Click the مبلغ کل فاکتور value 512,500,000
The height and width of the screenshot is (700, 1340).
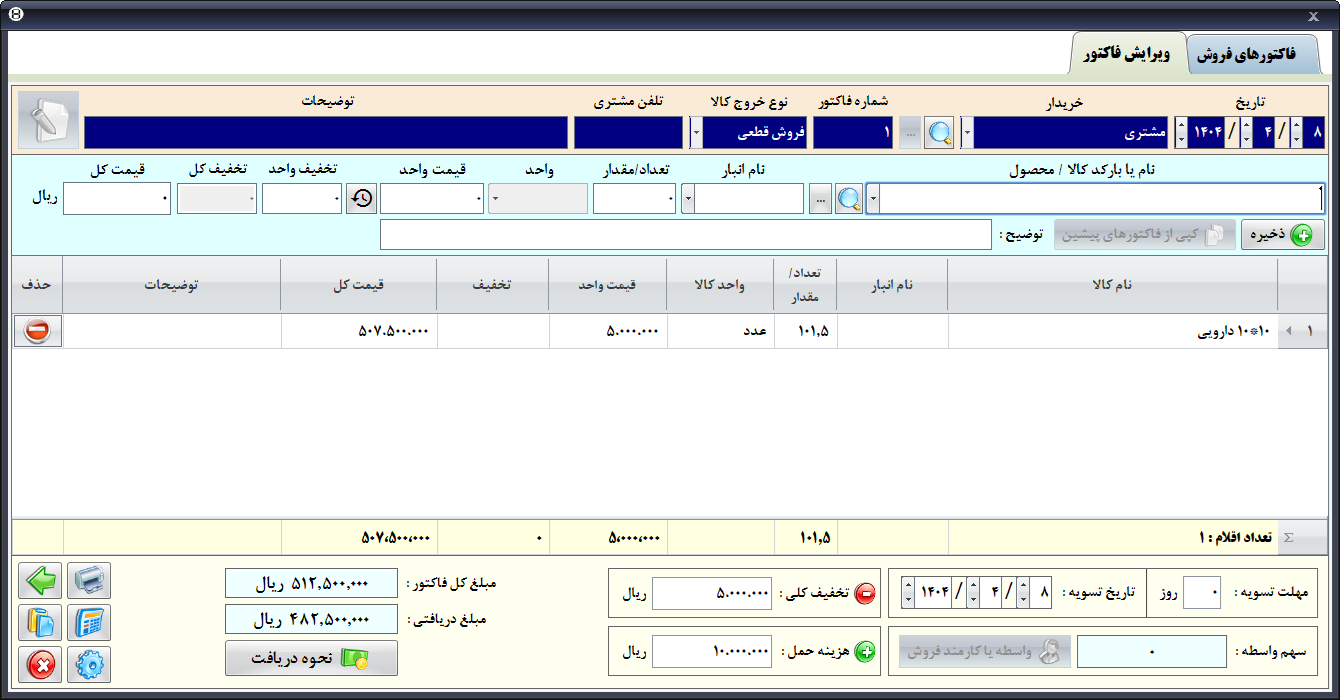pos(311,584)
